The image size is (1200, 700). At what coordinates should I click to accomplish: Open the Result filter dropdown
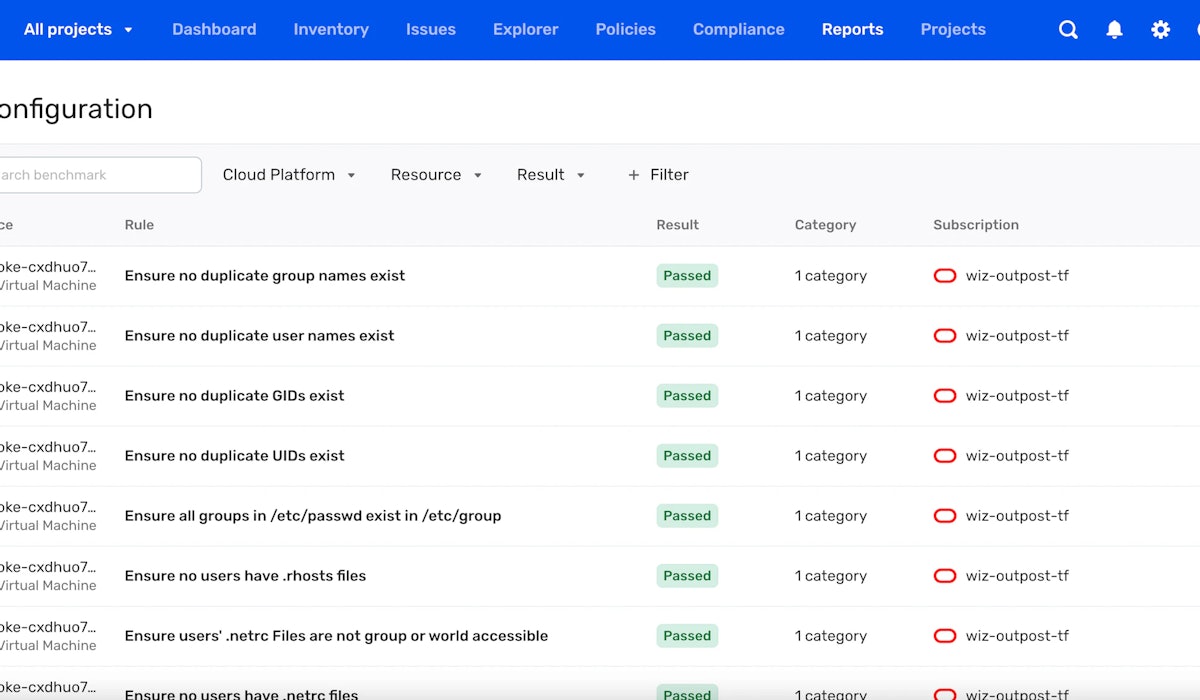550,175
